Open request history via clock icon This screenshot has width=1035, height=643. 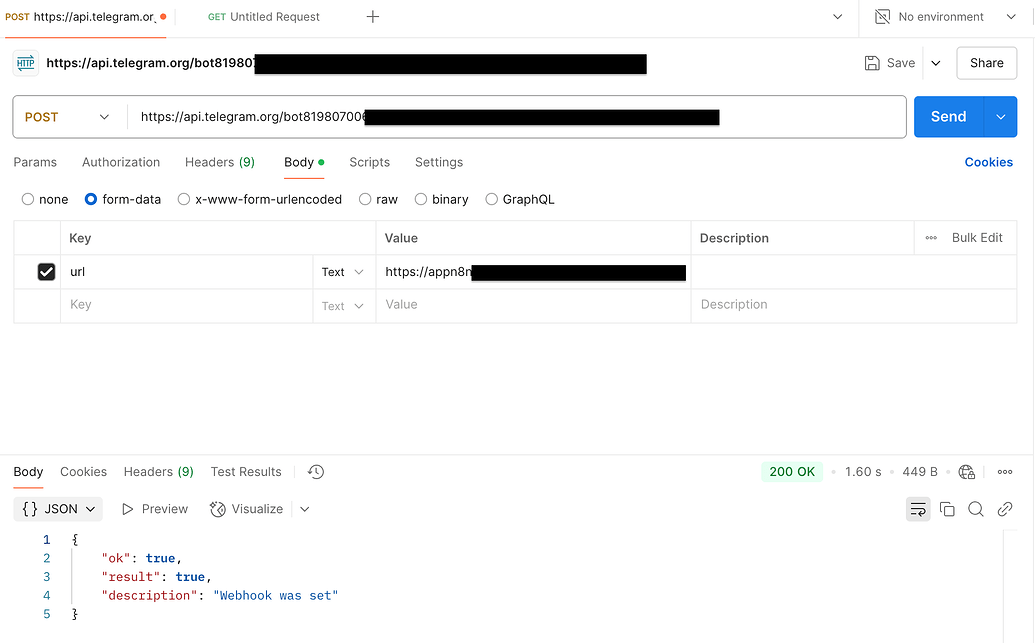315,471
